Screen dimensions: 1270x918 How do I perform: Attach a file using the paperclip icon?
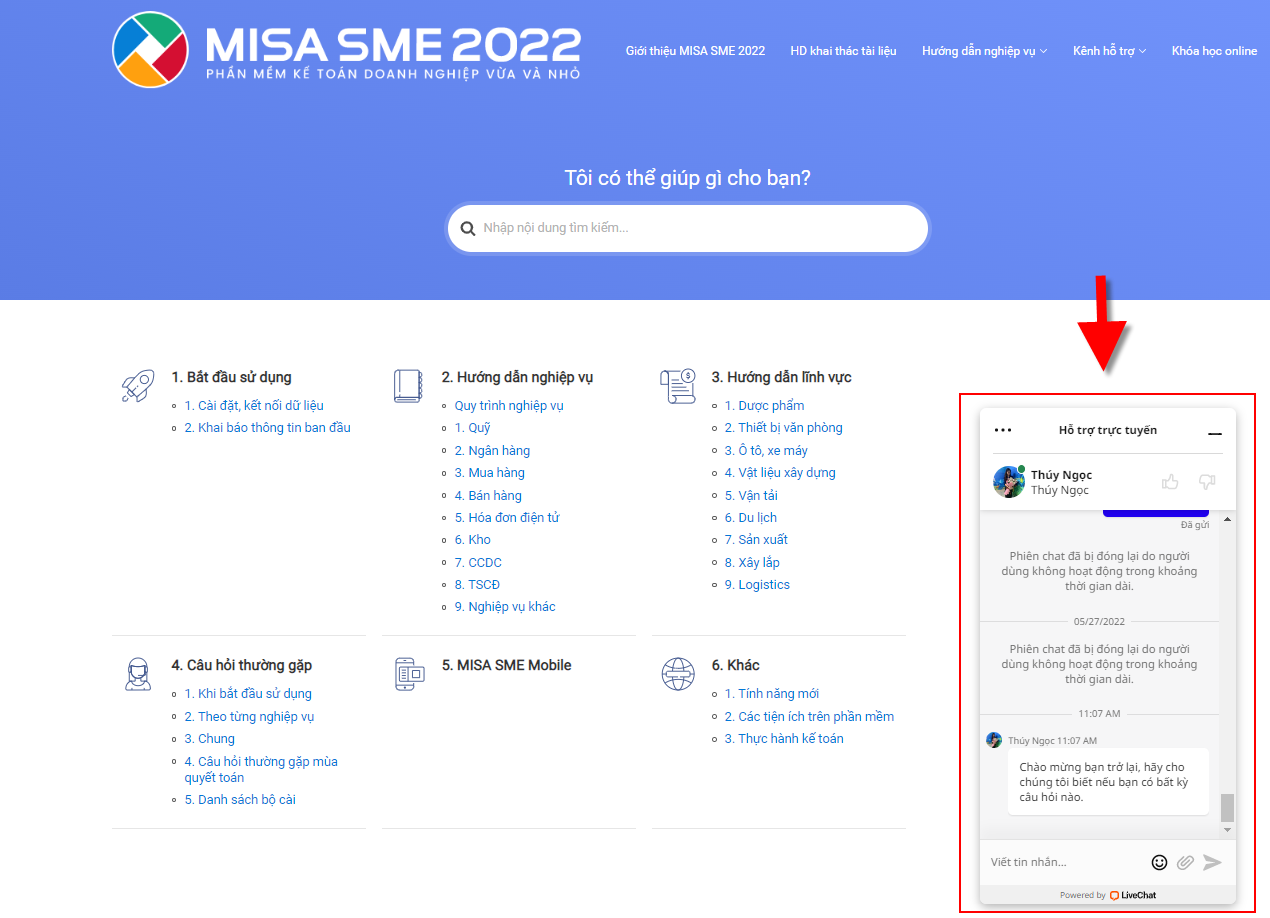point(1185,862)
